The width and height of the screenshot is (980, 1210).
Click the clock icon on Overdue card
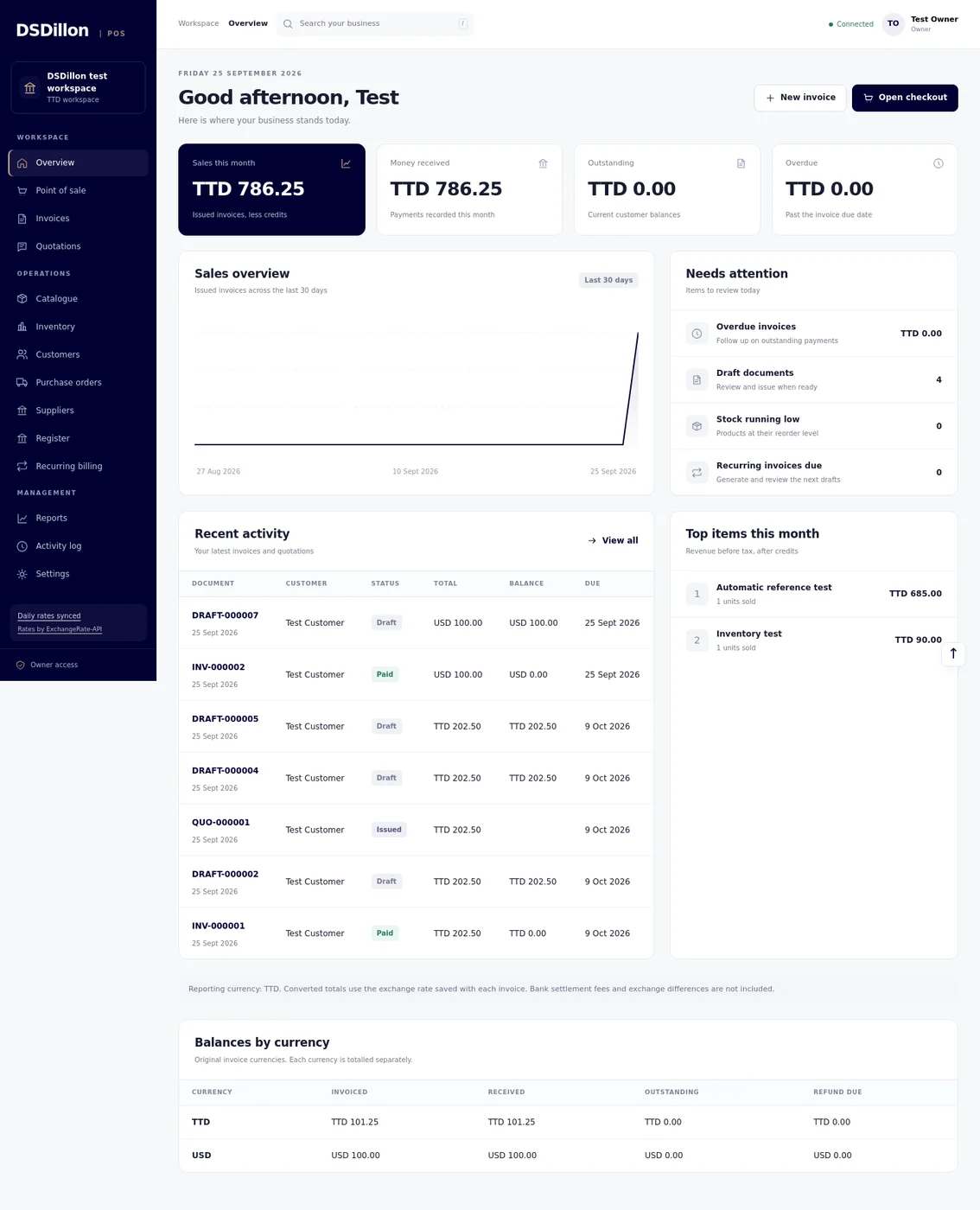[939, 163]
